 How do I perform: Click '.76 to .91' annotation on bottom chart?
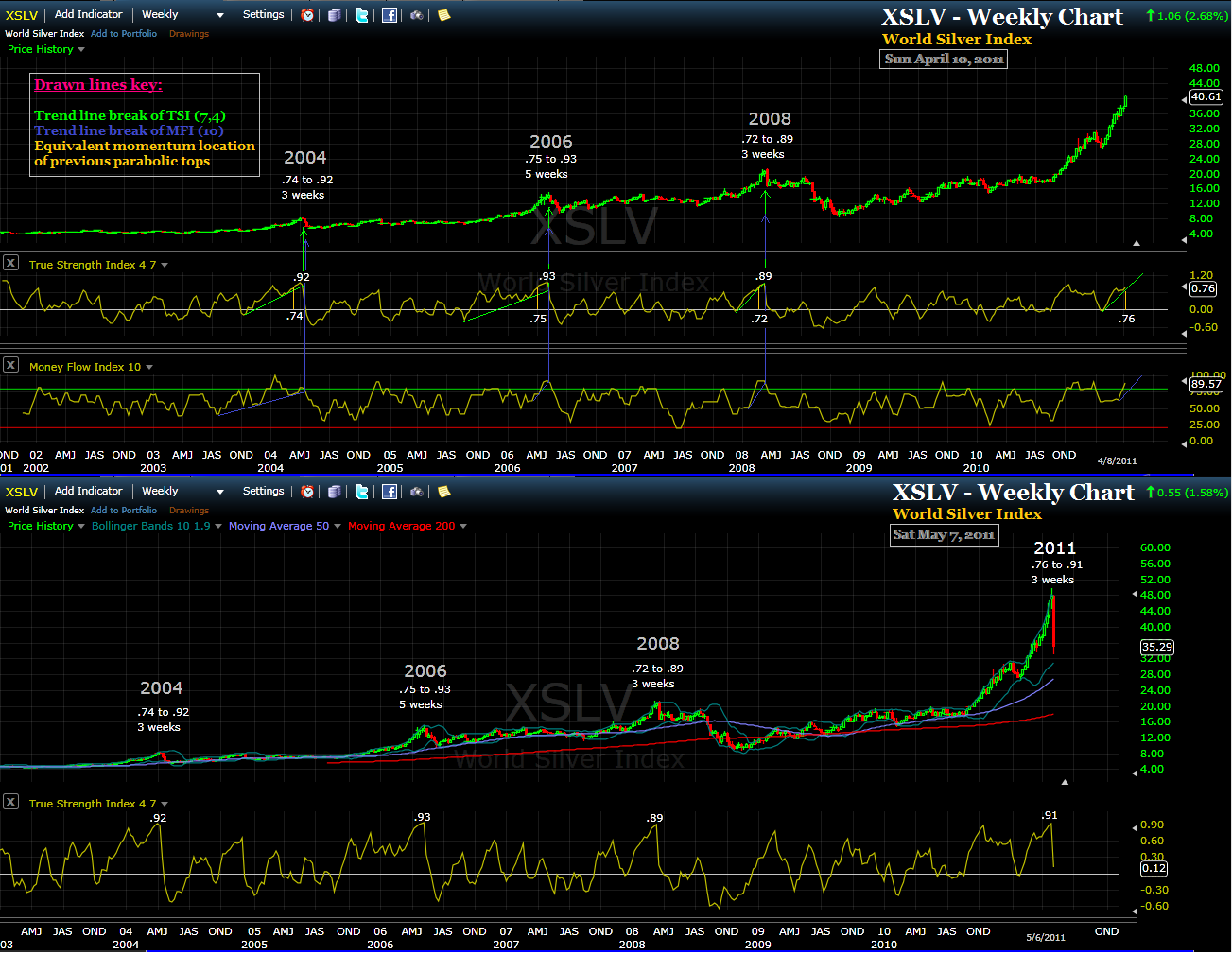(x=1057, y=564)
